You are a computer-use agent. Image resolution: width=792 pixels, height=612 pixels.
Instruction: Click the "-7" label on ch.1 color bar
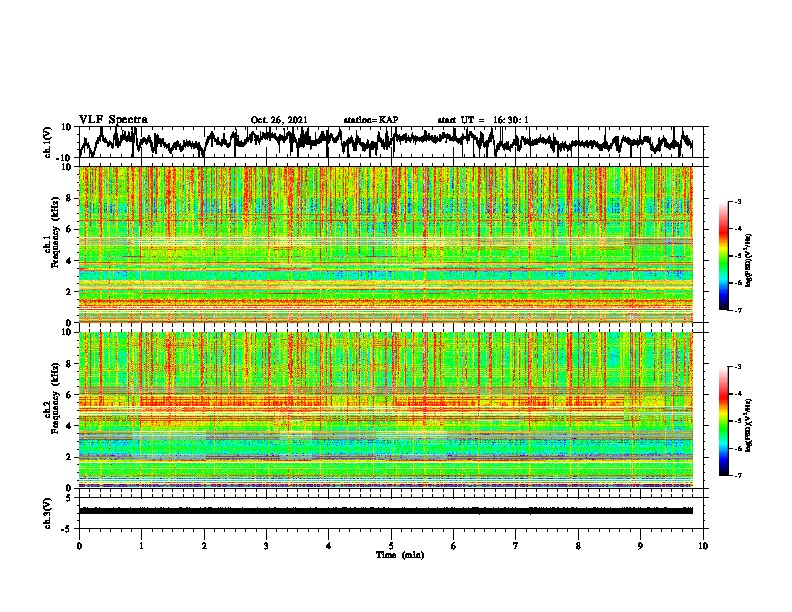click(738, 310)
